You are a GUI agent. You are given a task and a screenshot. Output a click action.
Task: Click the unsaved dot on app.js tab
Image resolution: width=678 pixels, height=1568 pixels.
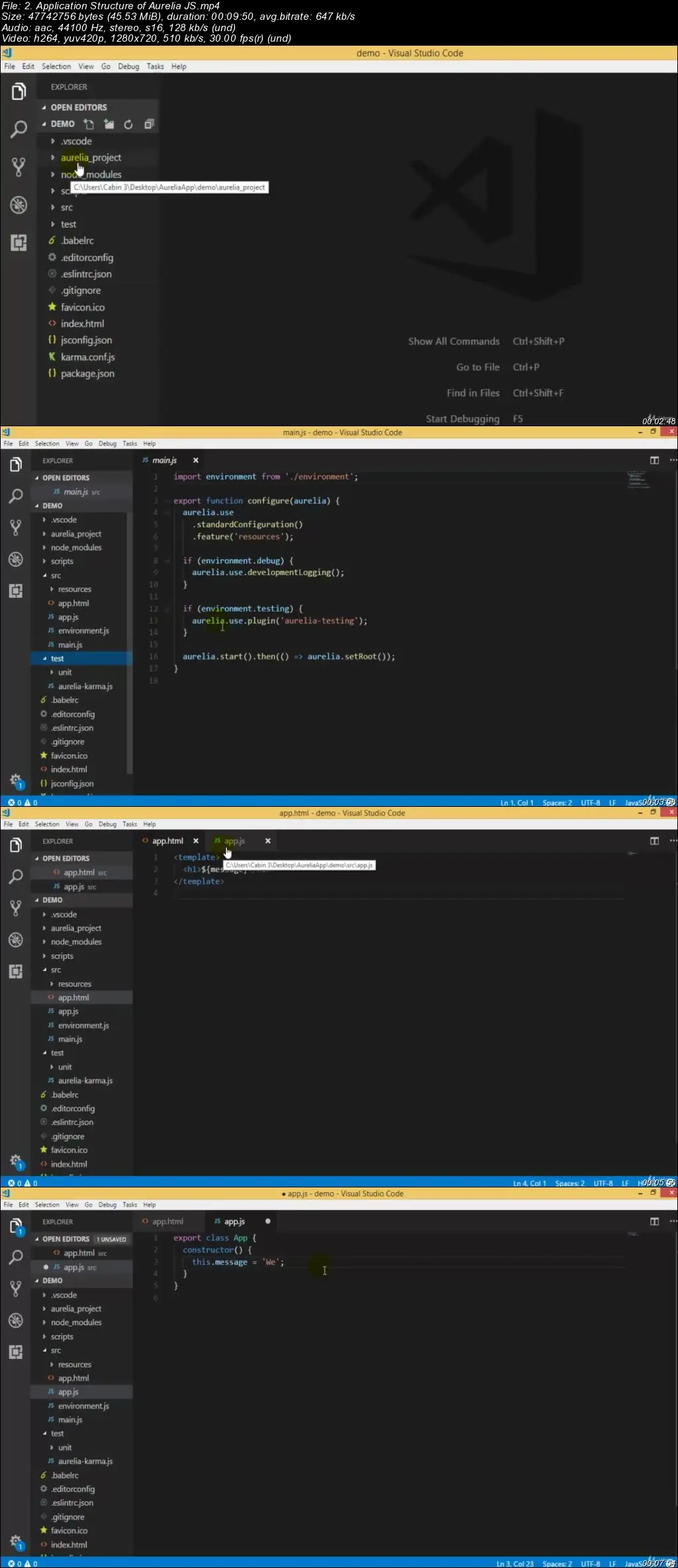pos(267,1221)
